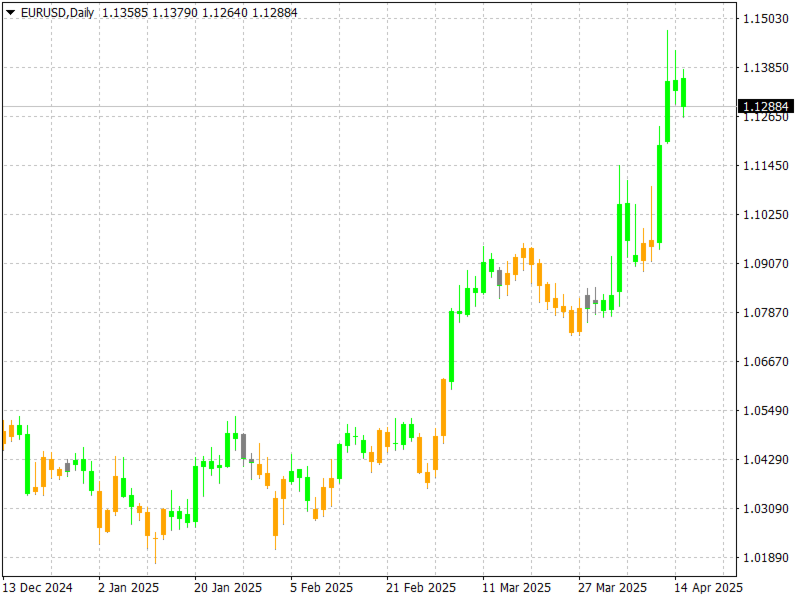Click the 1.13850 price axis label
Image resolution: width=800 pixels, height=600 pixels.
coord(766,68)
